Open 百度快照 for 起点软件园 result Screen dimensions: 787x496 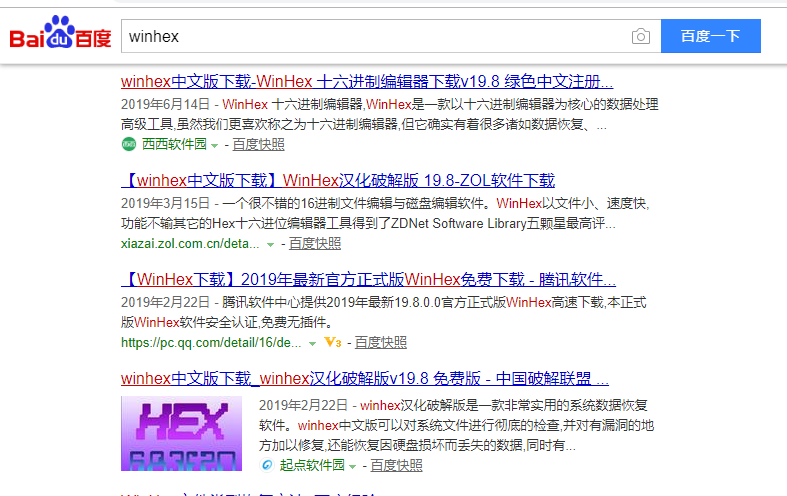[x=397, y=465]
